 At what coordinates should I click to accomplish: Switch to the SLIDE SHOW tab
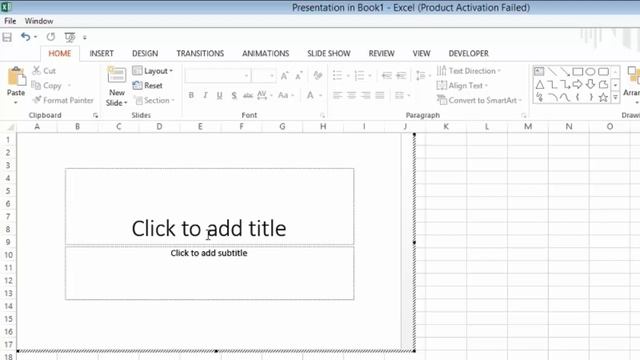tap(329, 53)
